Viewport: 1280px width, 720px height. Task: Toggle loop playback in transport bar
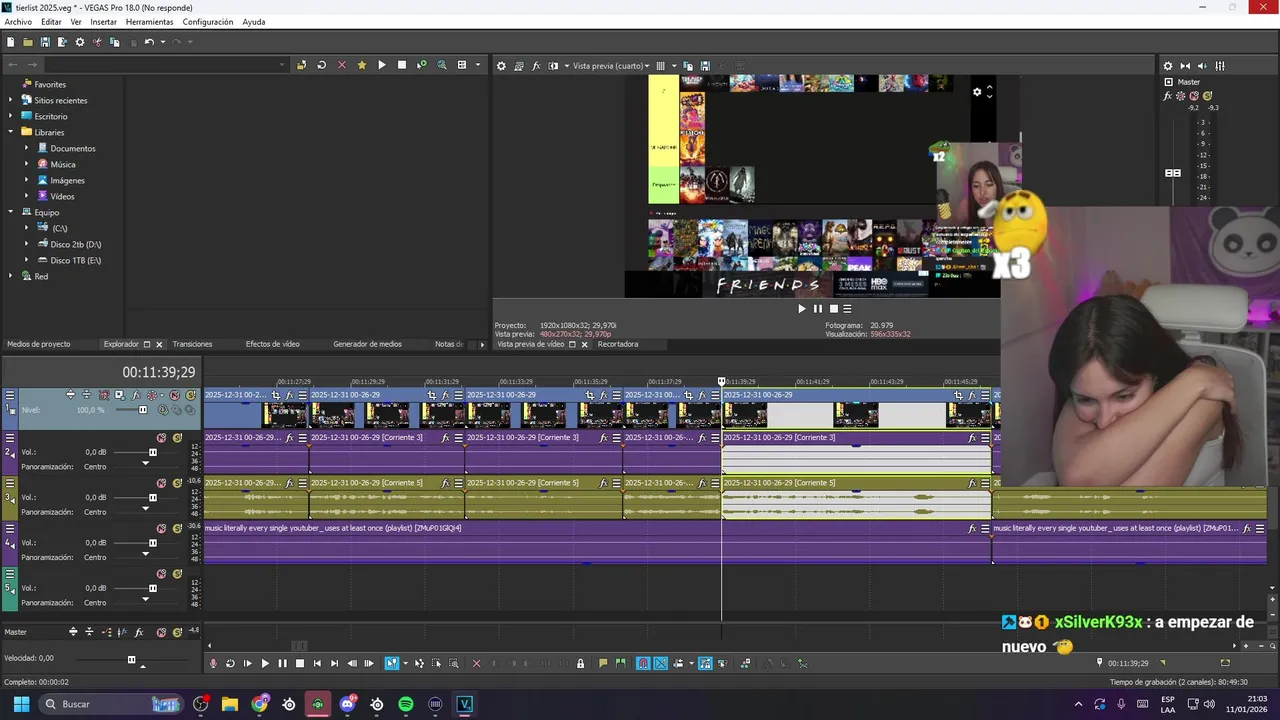[x=230, y=663]
